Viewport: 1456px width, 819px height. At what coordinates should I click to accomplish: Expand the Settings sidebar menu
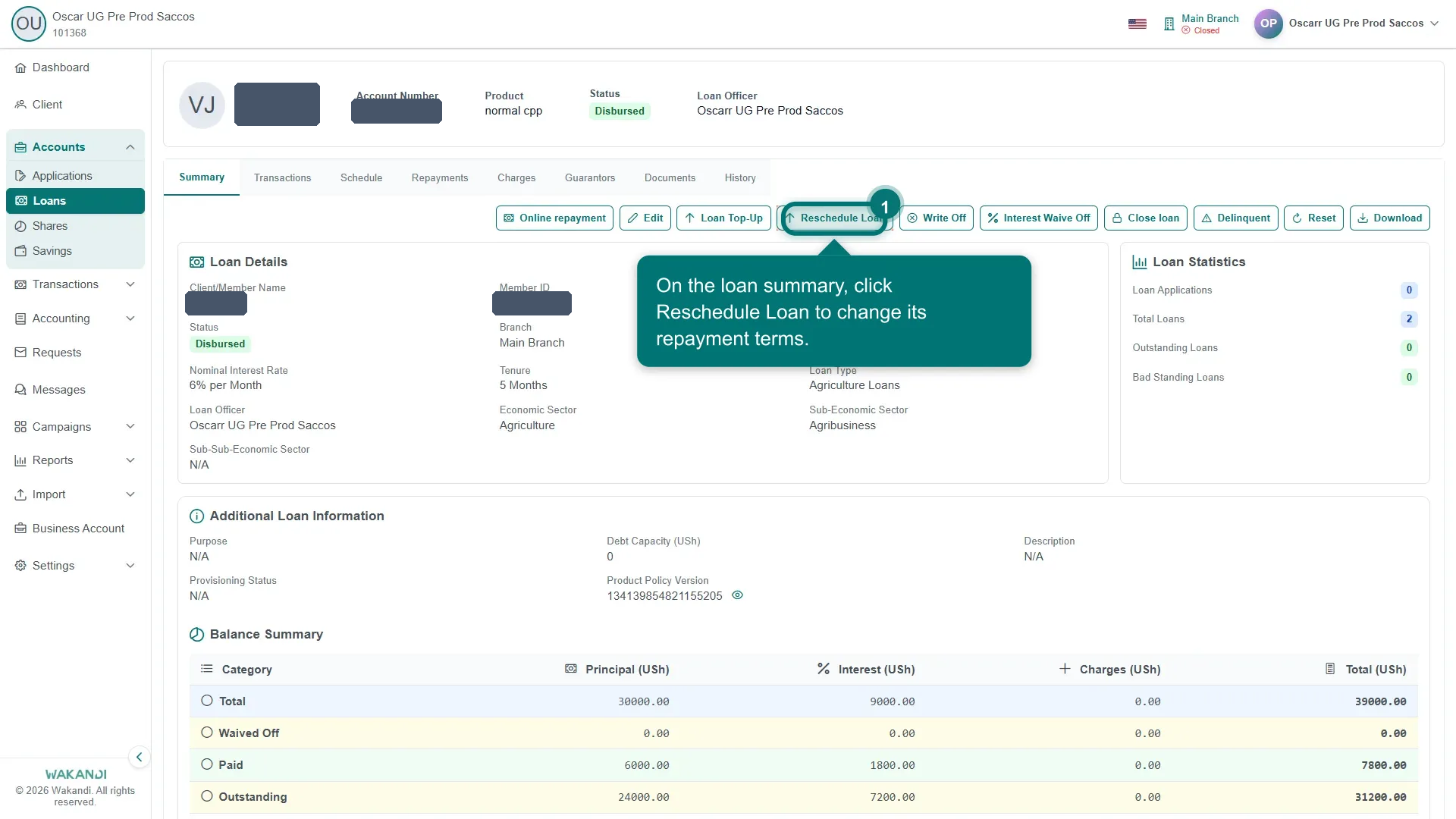(x=130, y=566)
